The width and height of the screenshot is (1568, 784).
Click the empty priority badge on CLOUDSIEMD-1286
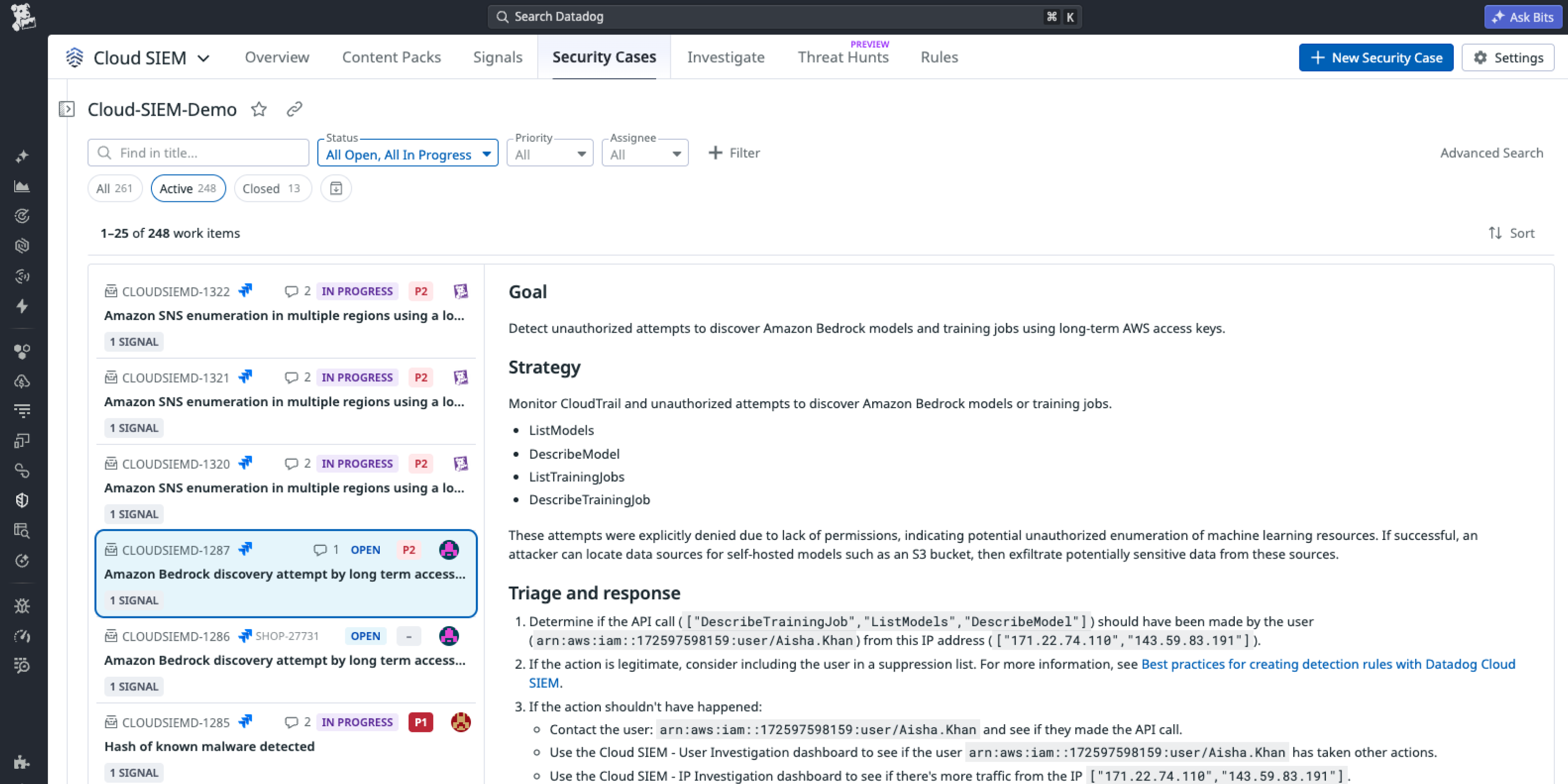pos(409,637)
